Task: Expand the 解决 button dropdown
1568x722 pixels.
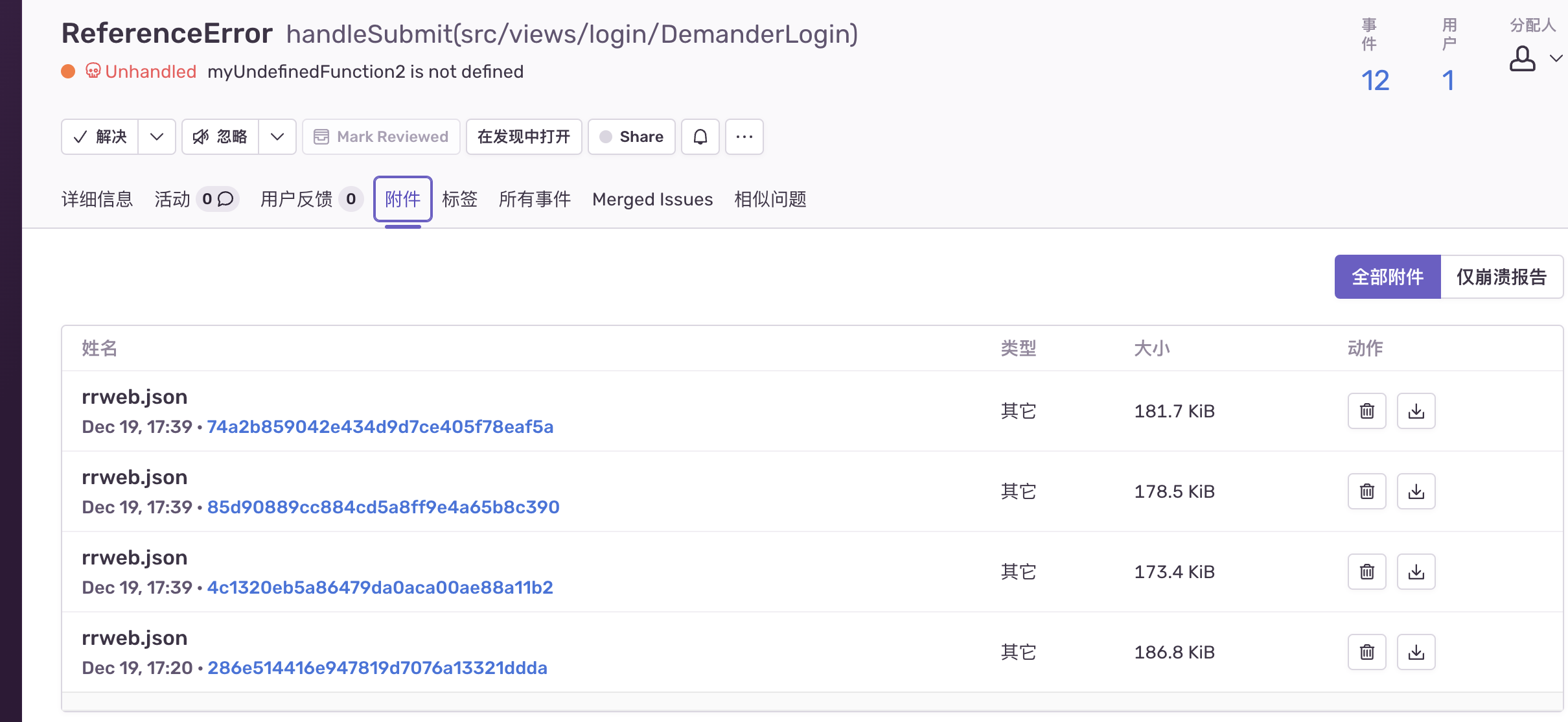Action: click(157, 137)
